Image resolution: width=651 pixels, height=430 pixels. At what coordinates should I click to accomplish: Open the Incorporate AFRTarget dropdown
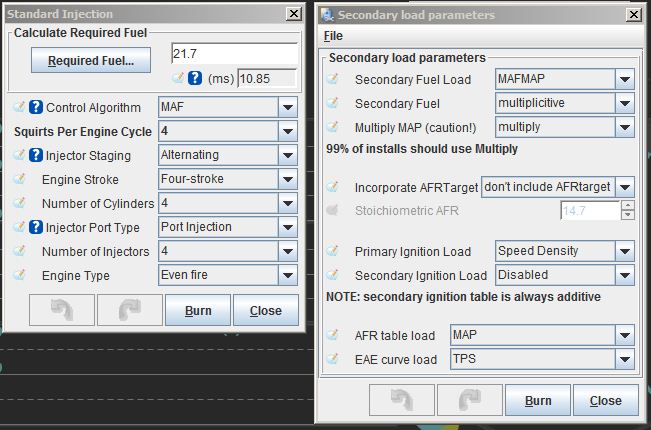(624, 187)
